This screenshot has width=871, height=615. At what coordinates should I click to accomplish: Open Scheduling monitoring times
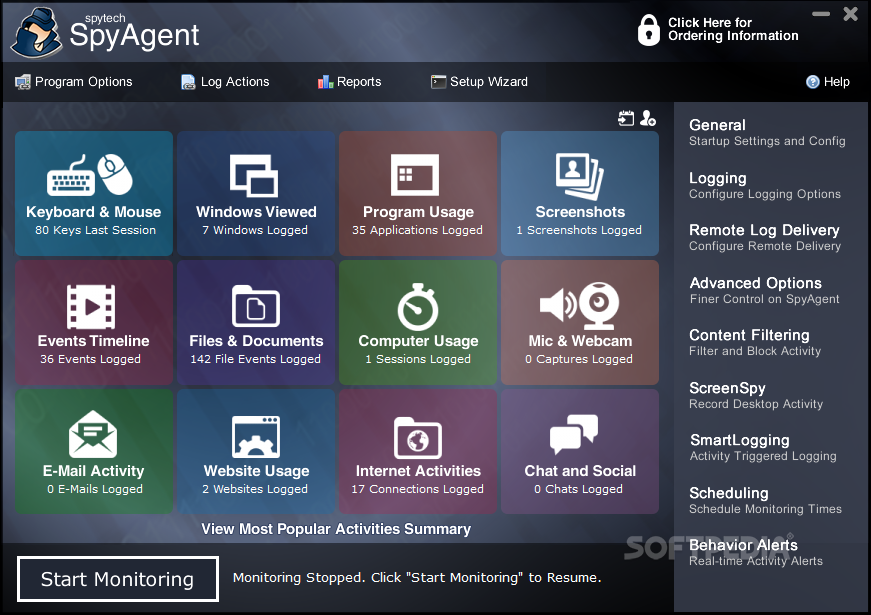click(x=765, y=500)
